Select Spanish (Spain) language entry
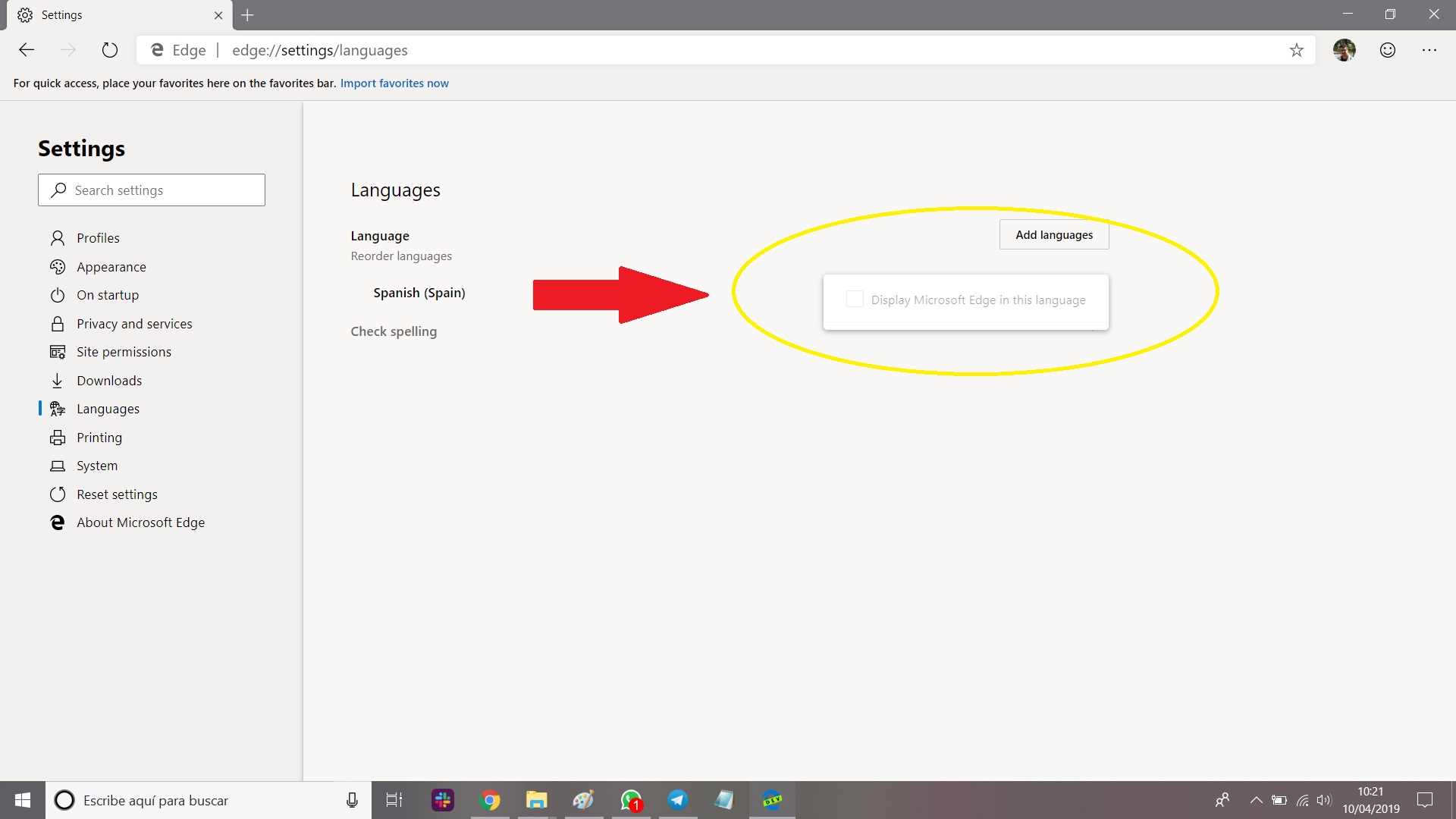1456x819 pixels. (419, 293)
